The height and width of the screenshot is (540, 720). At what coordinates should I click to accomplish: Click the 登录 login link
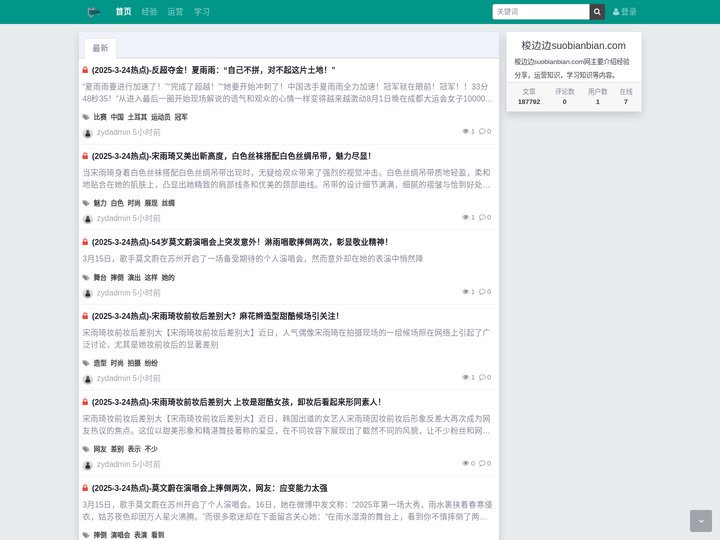624,12
